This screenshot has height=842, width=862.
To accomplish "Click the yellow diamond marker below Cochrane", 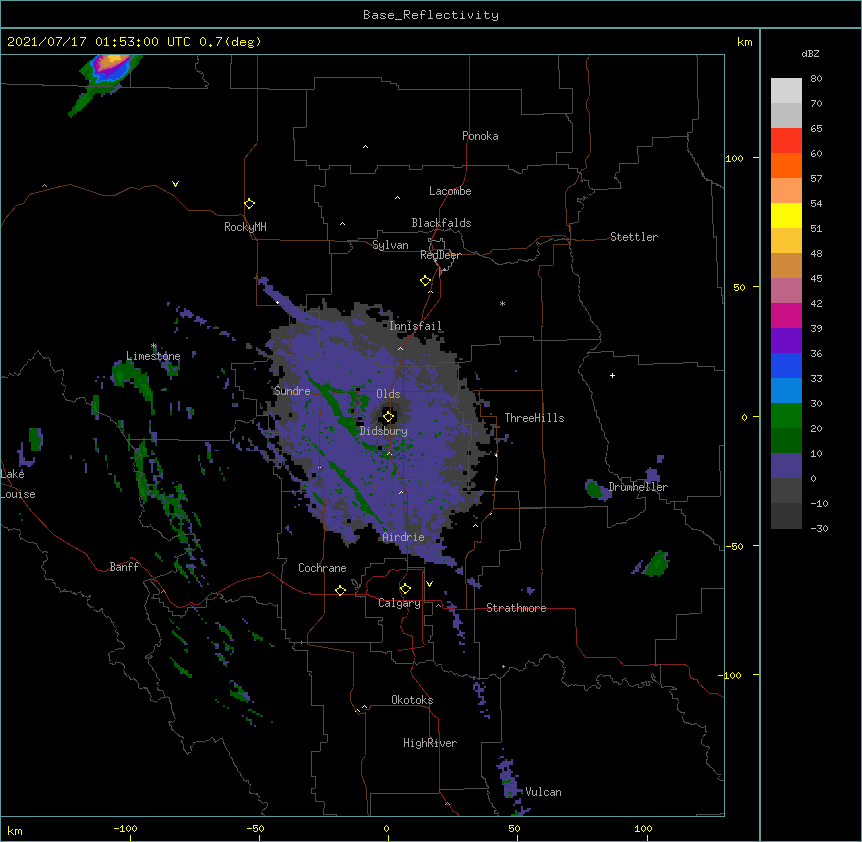I will pos(340,590).
